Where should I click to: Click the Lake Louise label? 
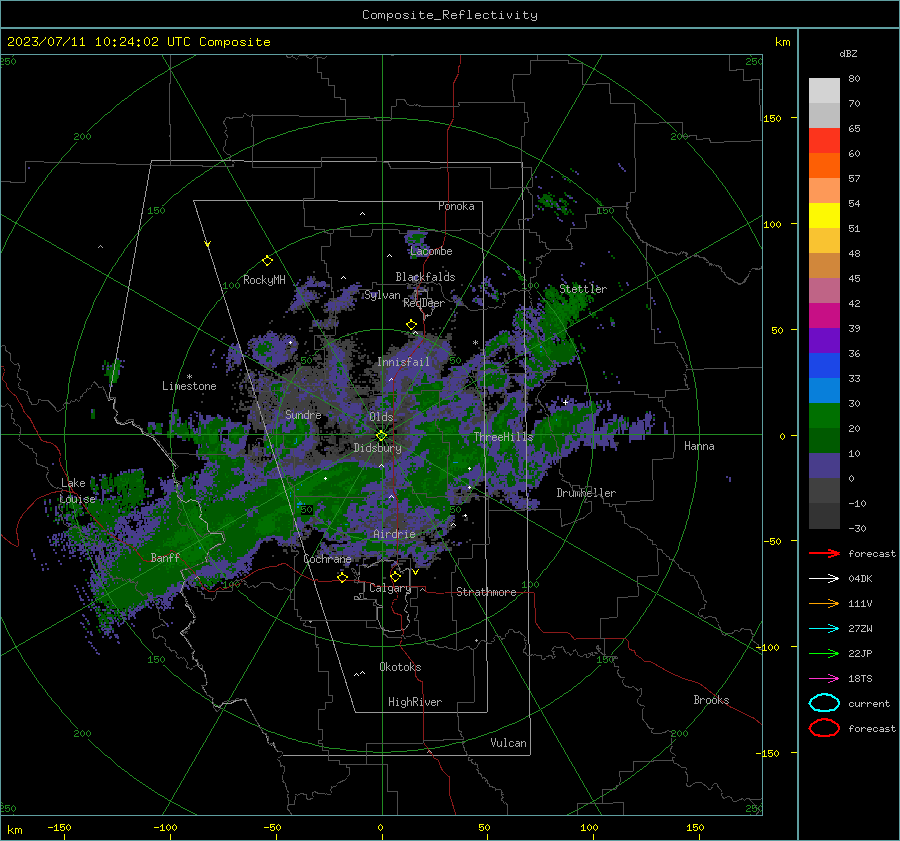click(78, 491)
